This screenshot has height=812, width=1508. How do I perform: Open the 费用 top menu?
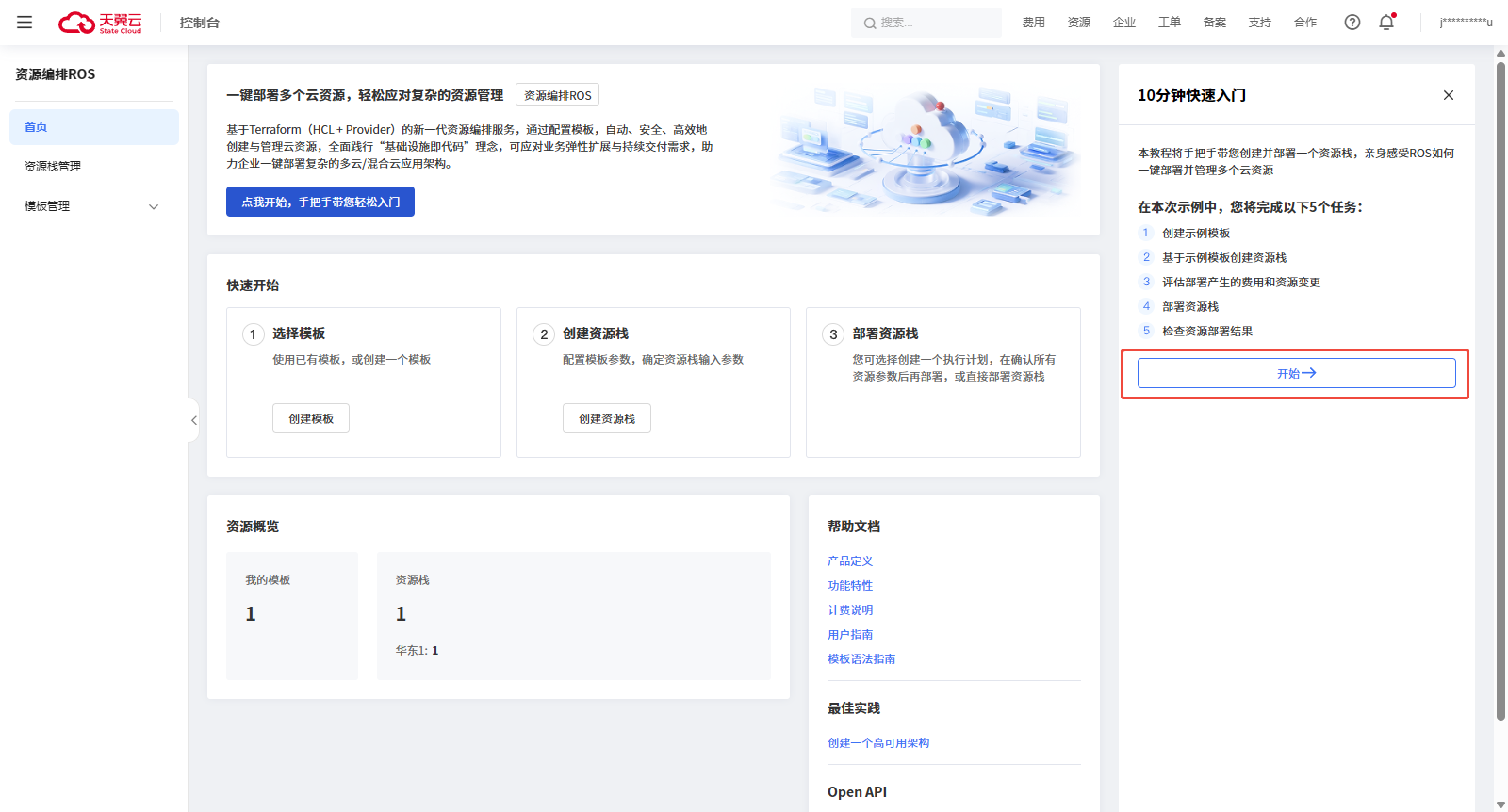1034,23
